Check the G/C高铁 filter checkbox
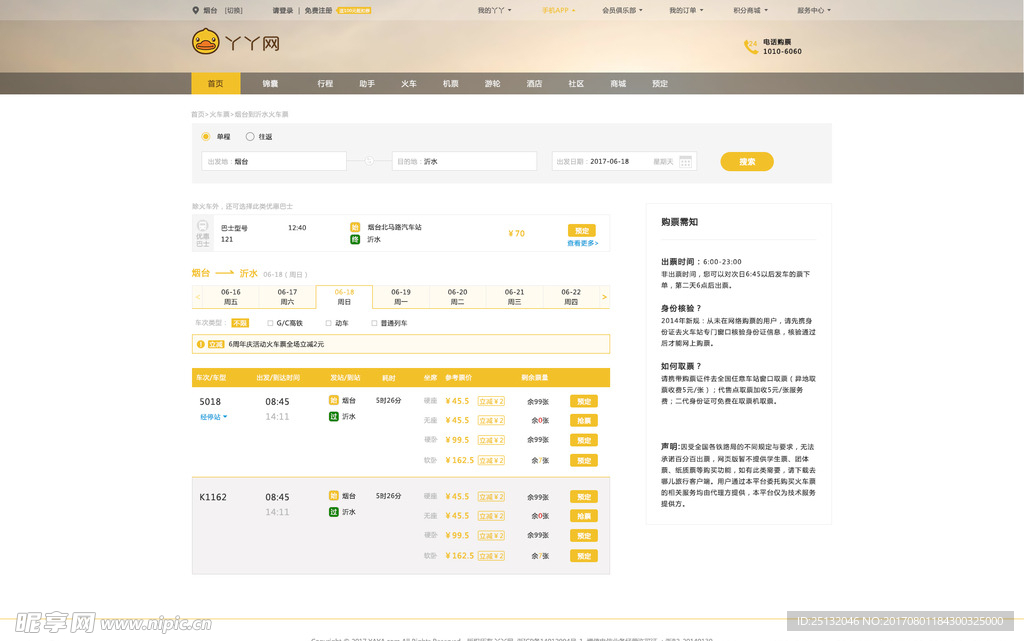 click(270, 323)
